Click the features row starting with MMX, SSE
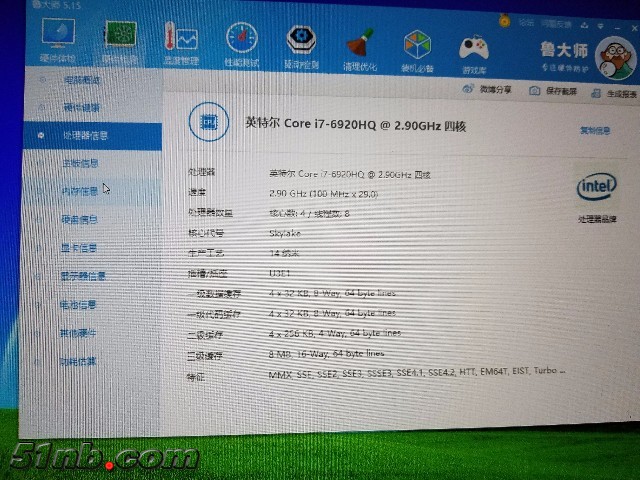 coord(417,373)
